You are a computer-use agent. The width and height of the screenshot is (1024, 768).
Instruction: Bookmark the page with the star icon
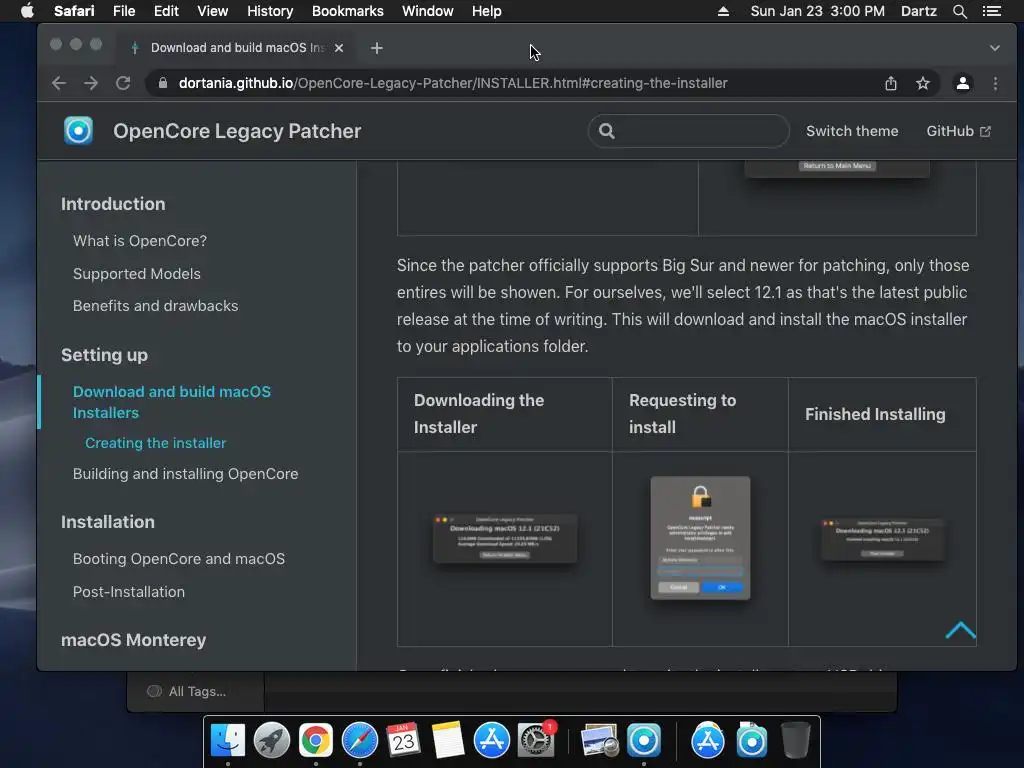coord(923,83)
